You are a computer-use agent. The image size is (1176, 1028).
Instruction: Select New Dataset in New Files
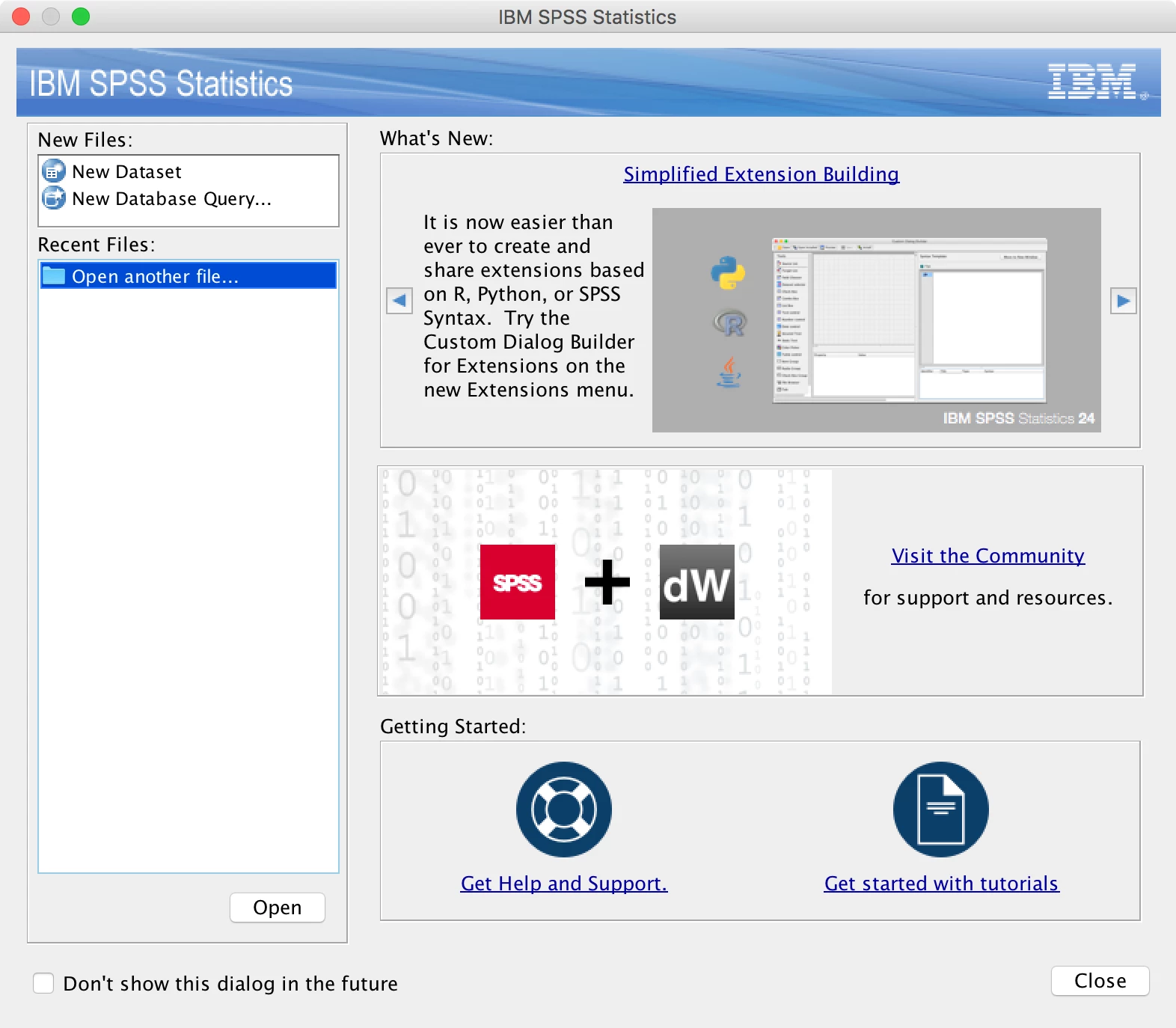pos(189,171)
